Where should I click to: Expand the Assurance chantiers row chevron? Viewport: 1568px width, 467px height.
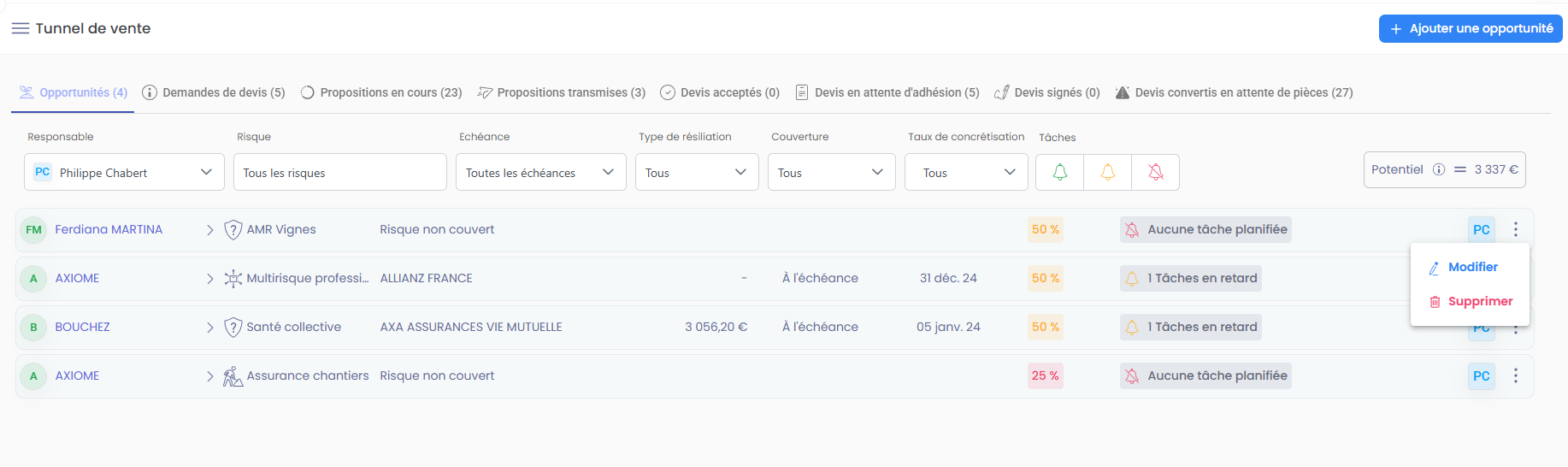point(209,375)
